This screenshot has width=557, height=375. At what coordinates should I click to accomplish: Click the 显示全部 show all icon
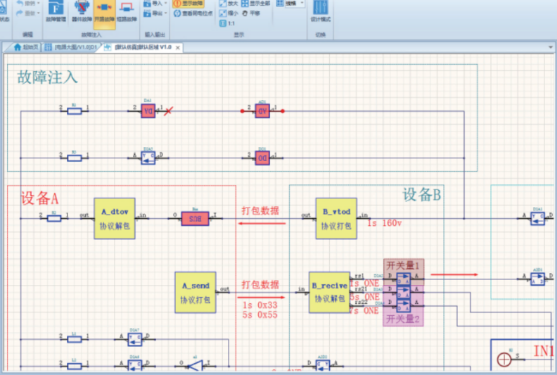255,4
